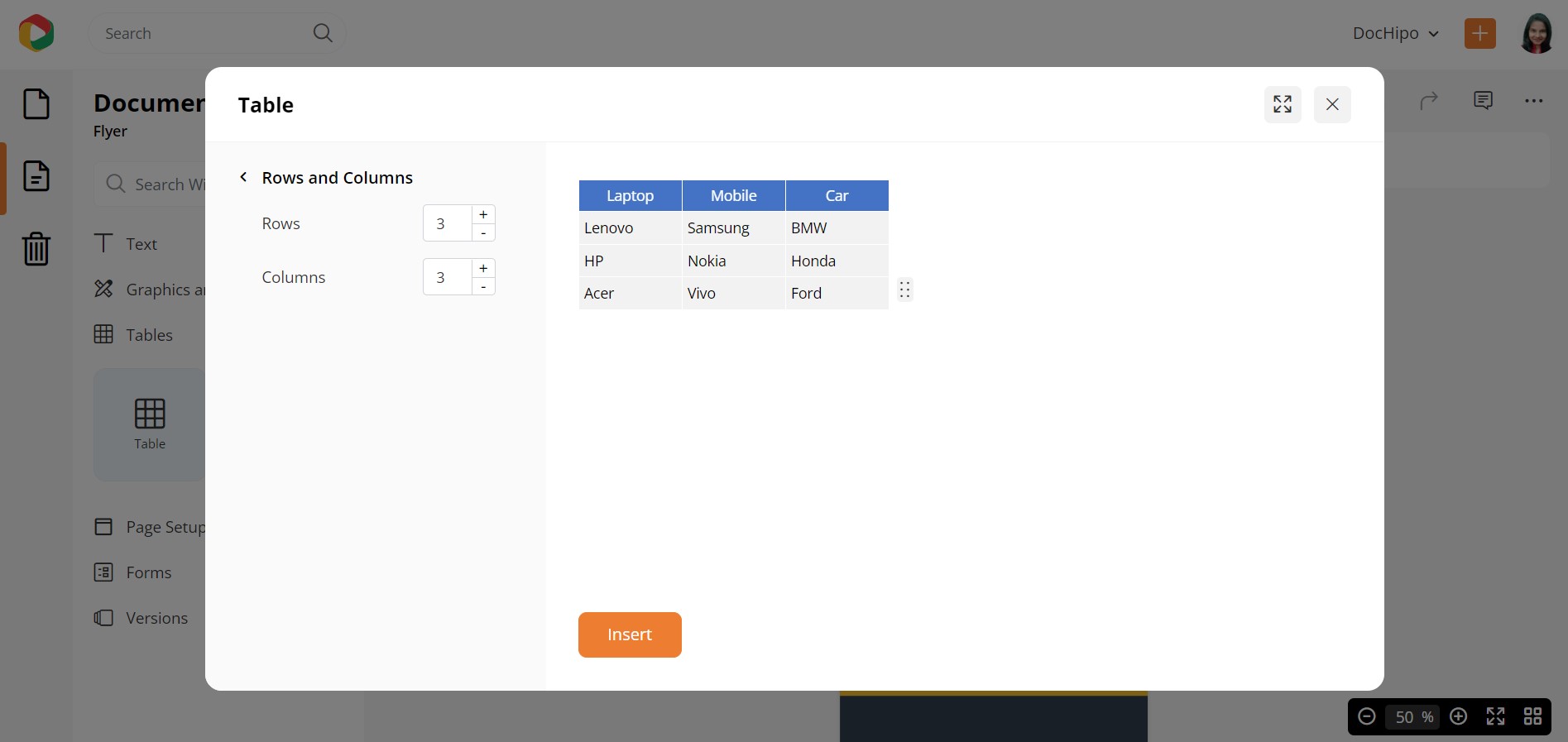Click the Nokia table cell
Screen dimensions: 1568x742
click(734, 261)
